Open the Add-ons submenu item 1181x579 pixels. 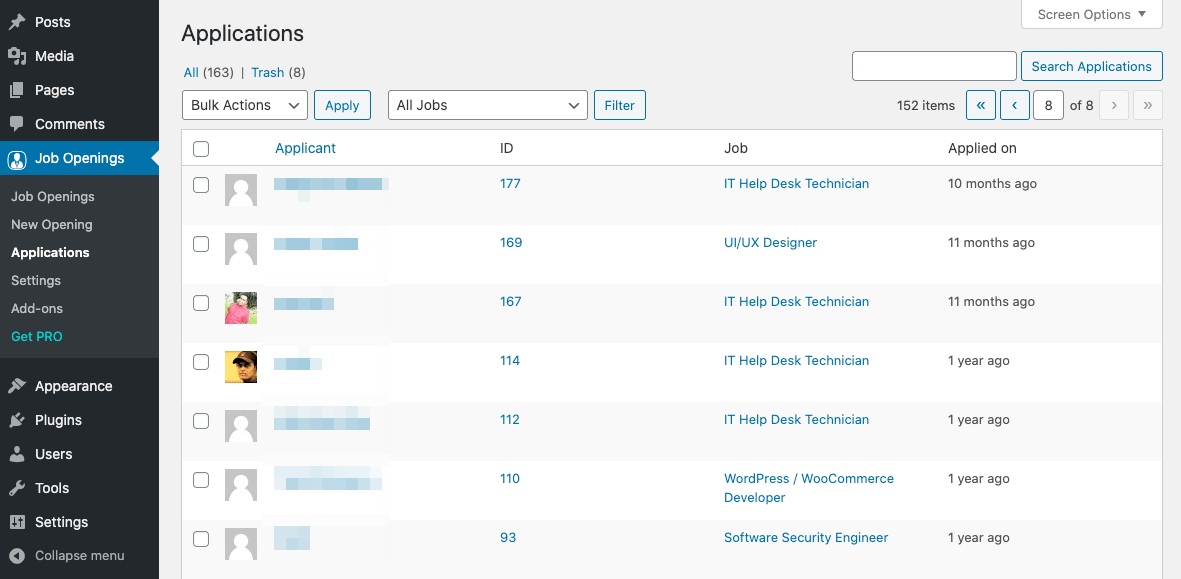[38, 308]
